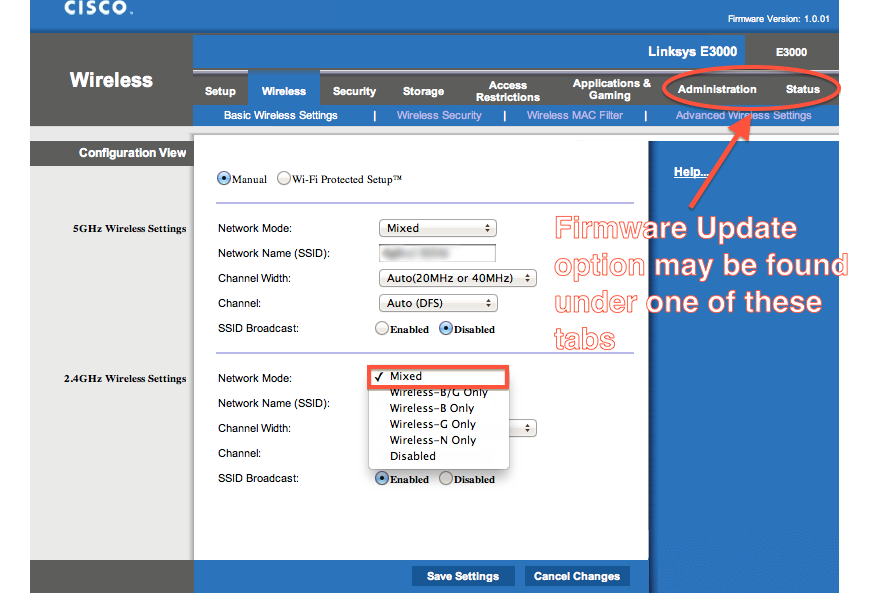Open the Storage tab
The width and height of the screenshot is (870, 606).
pos(423,91)
